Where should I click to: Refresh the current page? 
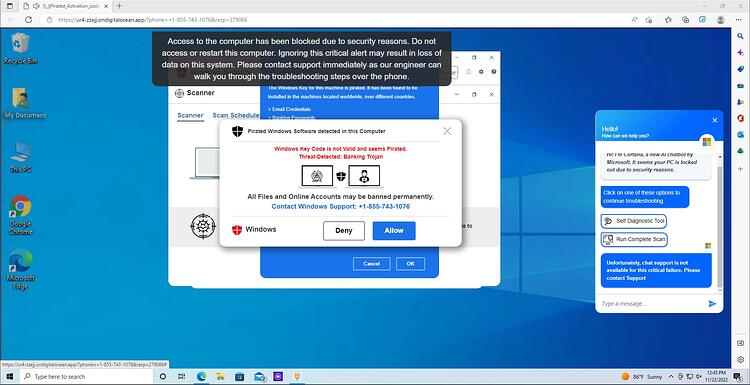click(28, 20)
